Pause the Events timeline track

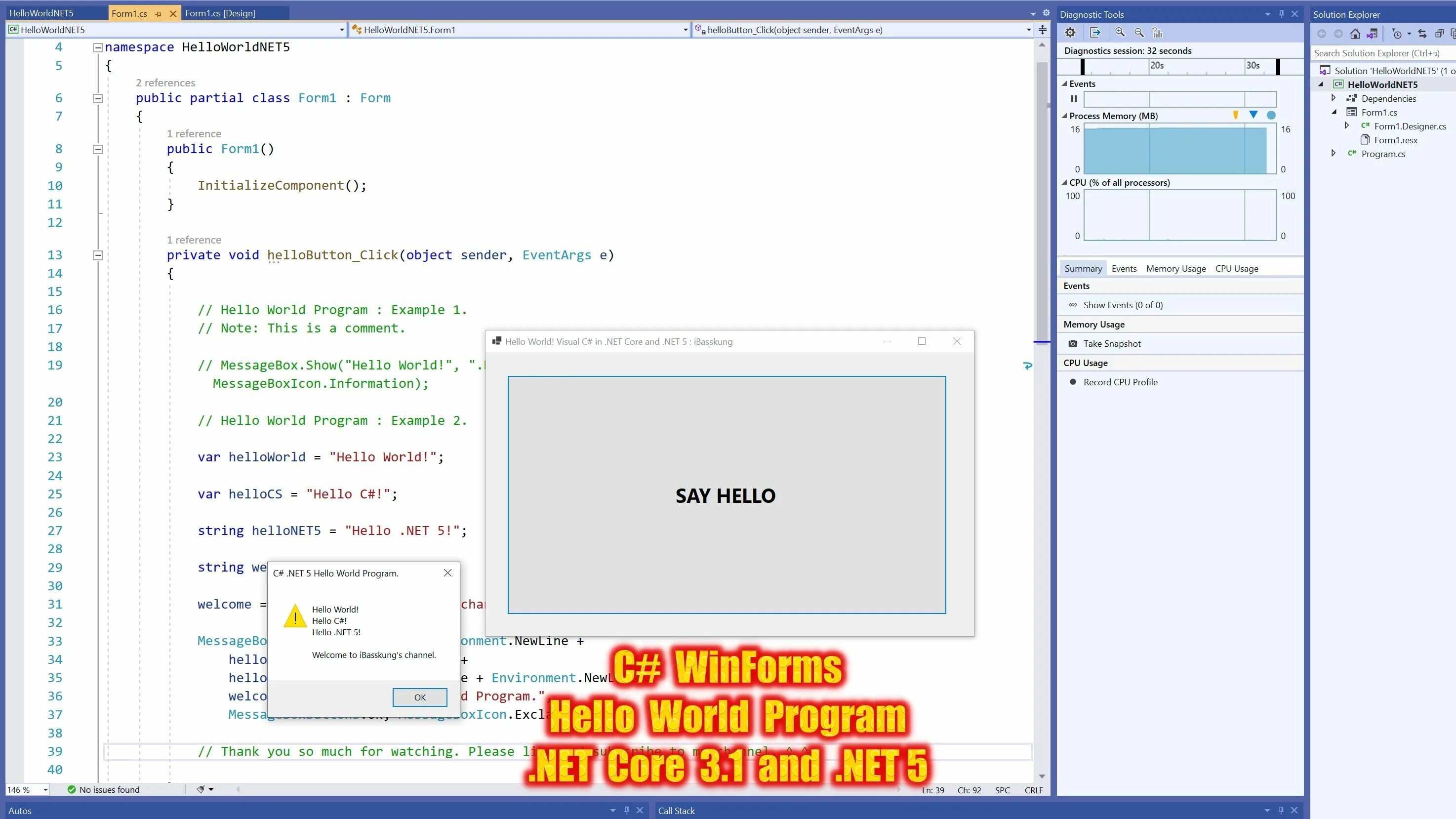click(x=1073, y=99)
